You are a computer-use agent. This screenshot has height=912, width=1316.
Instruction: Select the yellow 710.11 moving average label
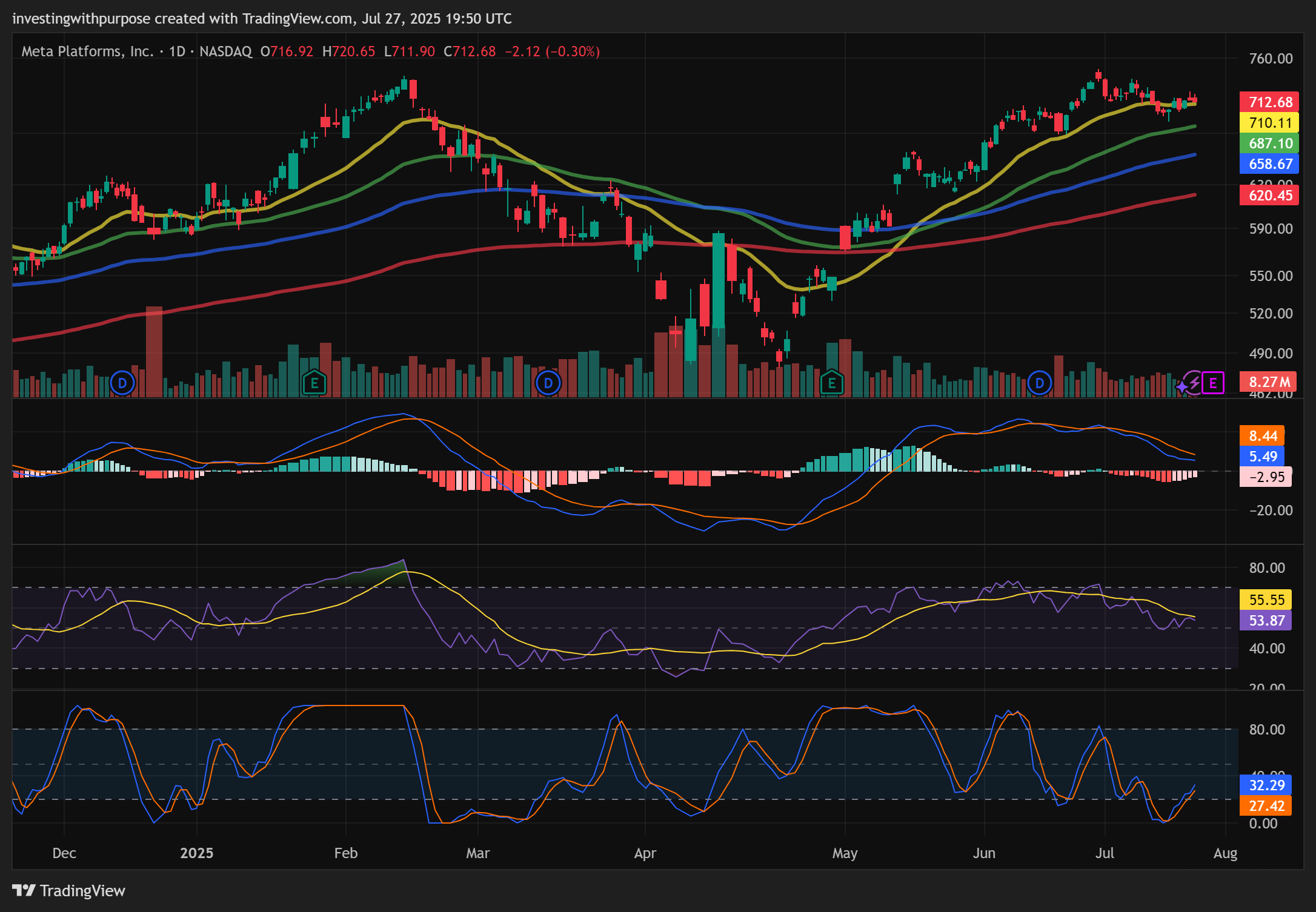coord(1269,123)
